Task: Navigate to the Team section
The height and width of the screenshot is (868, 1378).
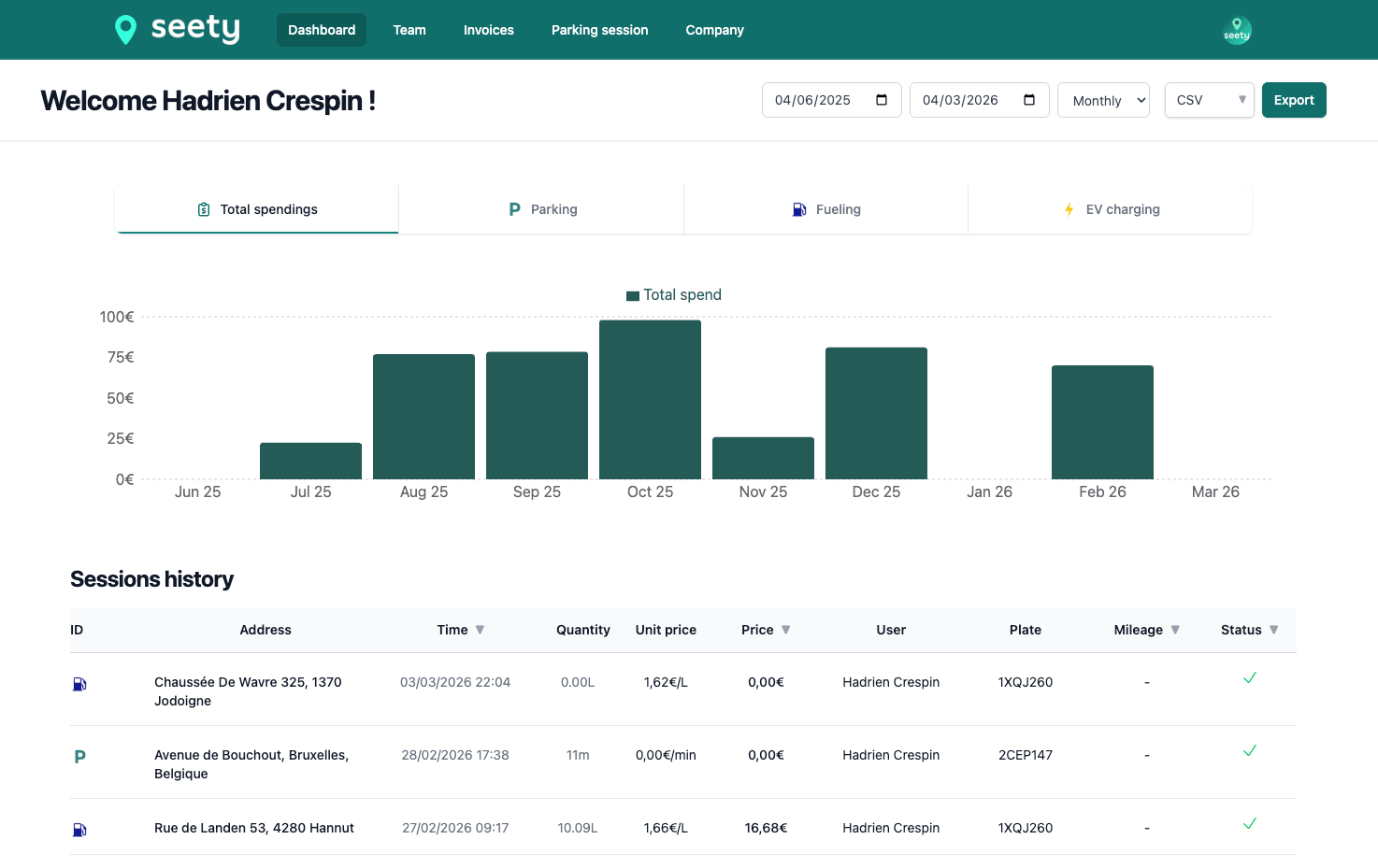Action: tap(409, 29)
